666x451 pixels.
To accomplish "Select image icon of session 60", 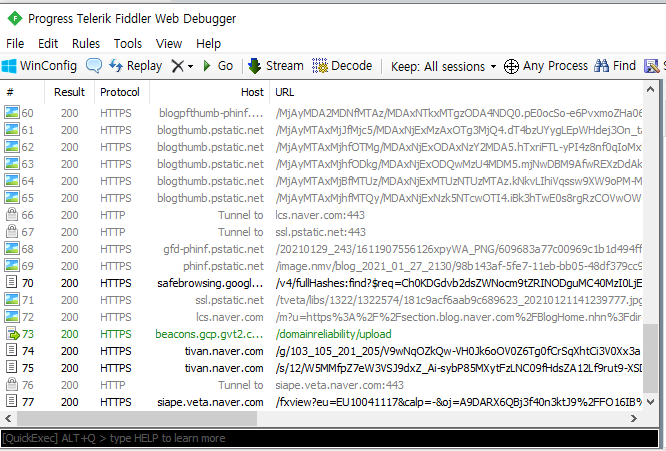I will [12, 112].
